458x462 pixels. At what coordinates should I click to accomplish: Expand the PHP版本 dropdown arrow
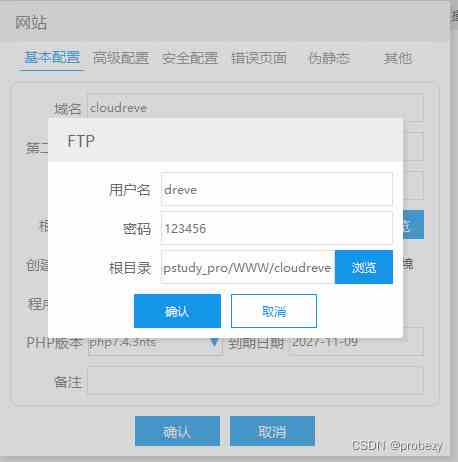pos(214,342)
